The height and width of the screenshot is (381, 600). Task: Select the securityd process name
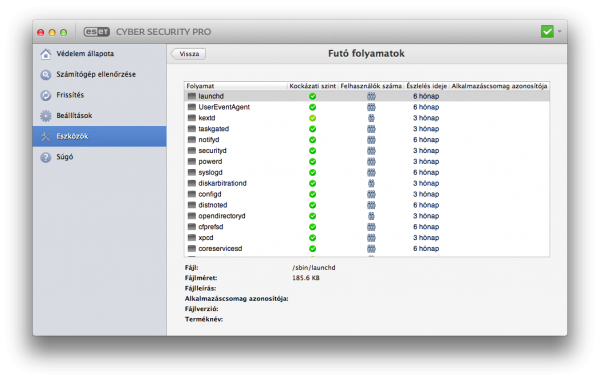(x=212, y=151)
